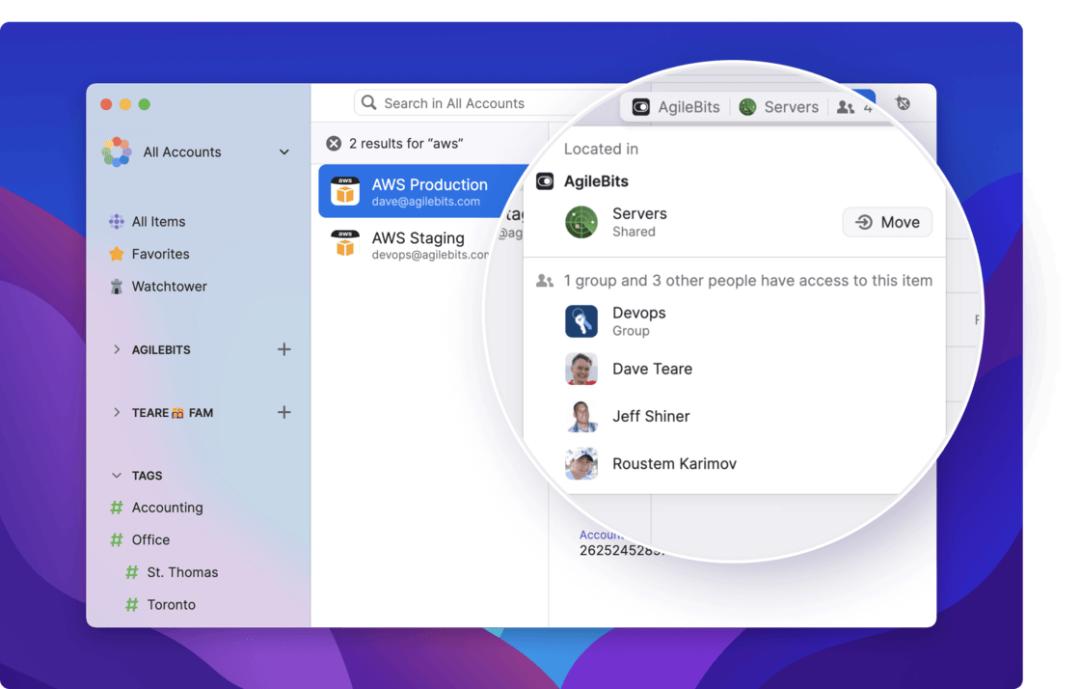The image size is (1080, 689).
Task: Collapse the TAGS section
Action: (116, 475)
